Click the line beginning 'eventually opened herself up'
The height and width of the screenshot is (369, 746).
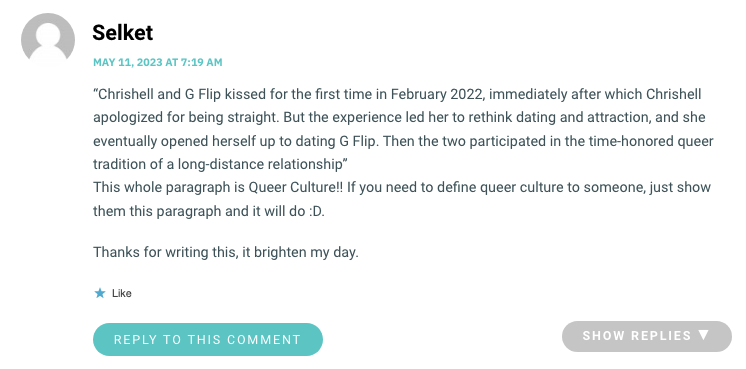[403, 141]
